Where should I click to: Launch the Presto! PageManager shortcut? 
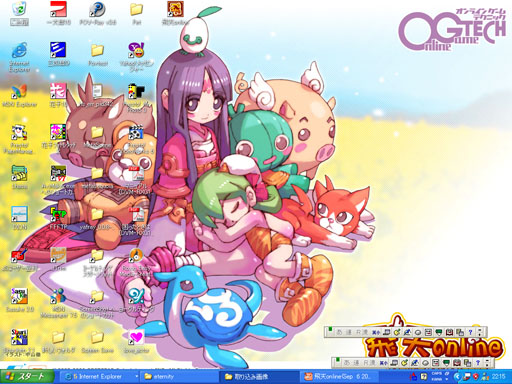pyautogui.click(x=19, y=139)
